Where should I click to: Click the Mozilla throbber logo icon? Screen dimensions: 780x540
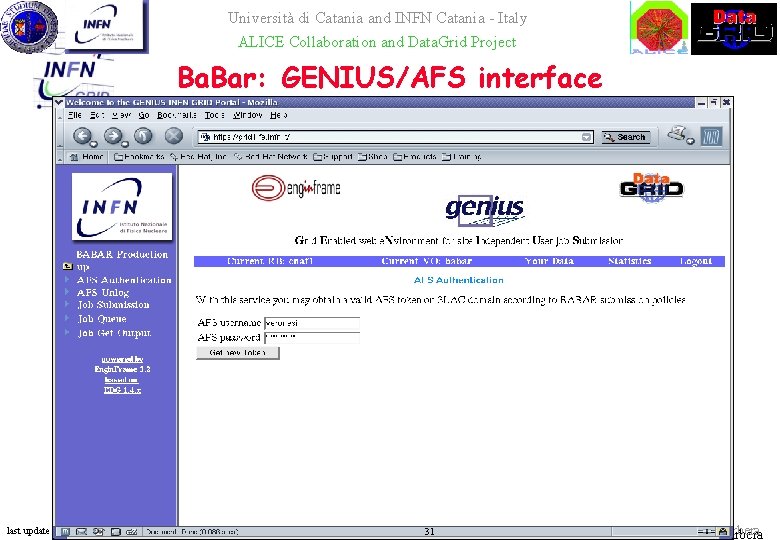click(x=711, y=136)
